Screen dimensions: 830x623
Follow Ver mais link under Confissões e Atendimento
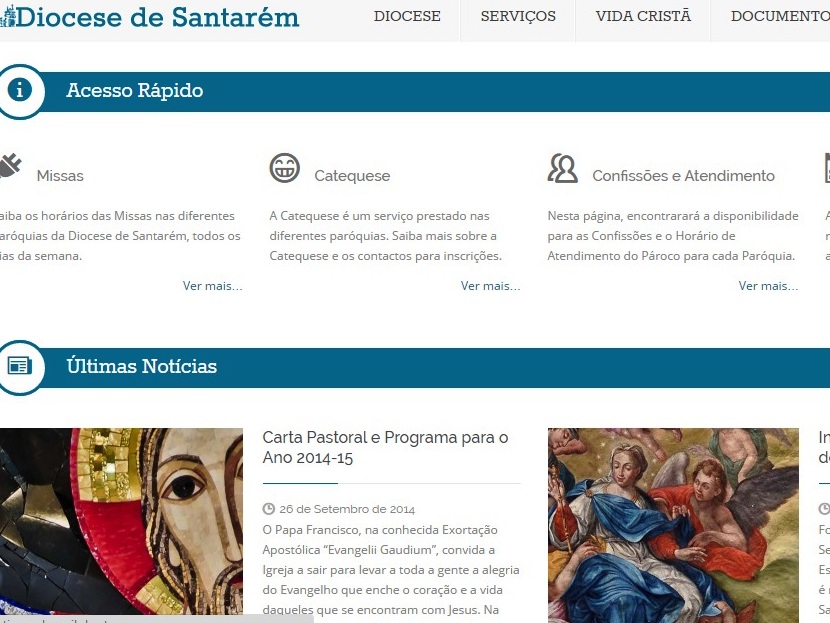[x=768, y=286]
